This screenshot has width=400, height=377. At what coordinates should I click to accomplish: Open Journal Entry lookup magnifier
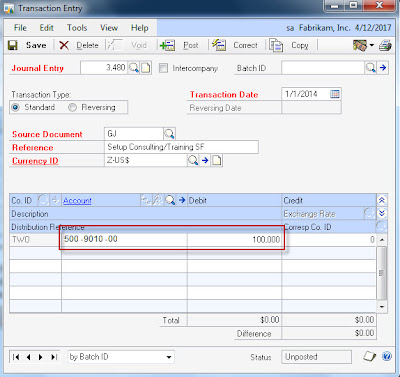coord(134,68)
